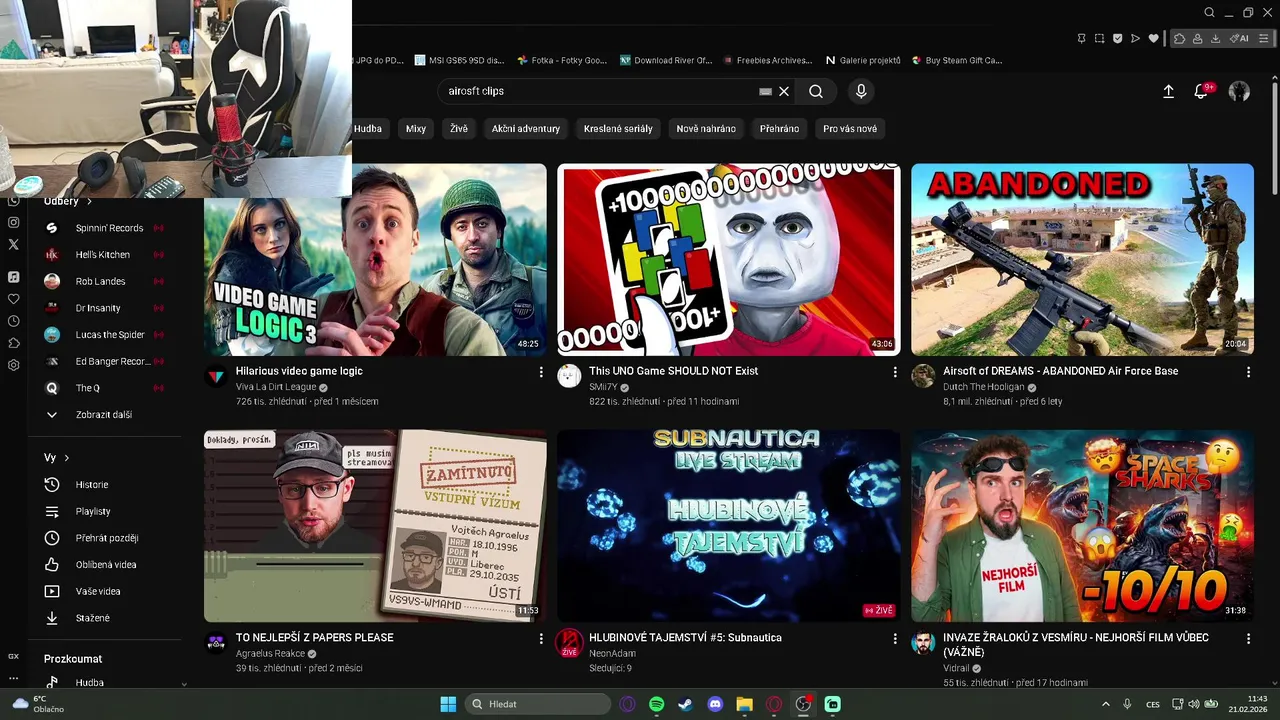Open extensions cube icon in the Opera sidebar

pyautogui.click(x=14, y=343)
